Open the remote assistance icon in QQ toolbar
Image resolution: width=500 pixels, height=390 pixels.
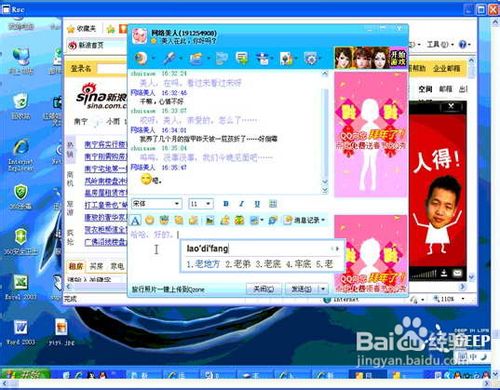click(264, 58)
